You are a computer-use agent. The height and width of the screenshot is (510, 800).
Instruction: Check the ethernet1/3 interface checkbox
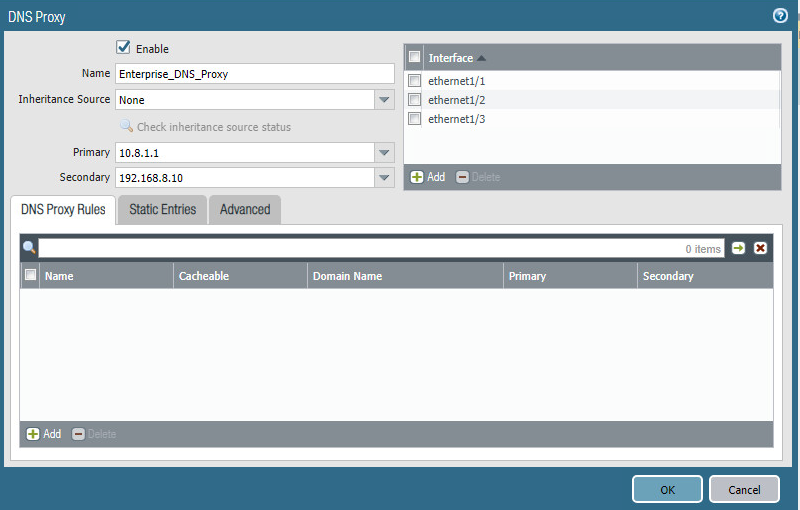tap(415, 119)
